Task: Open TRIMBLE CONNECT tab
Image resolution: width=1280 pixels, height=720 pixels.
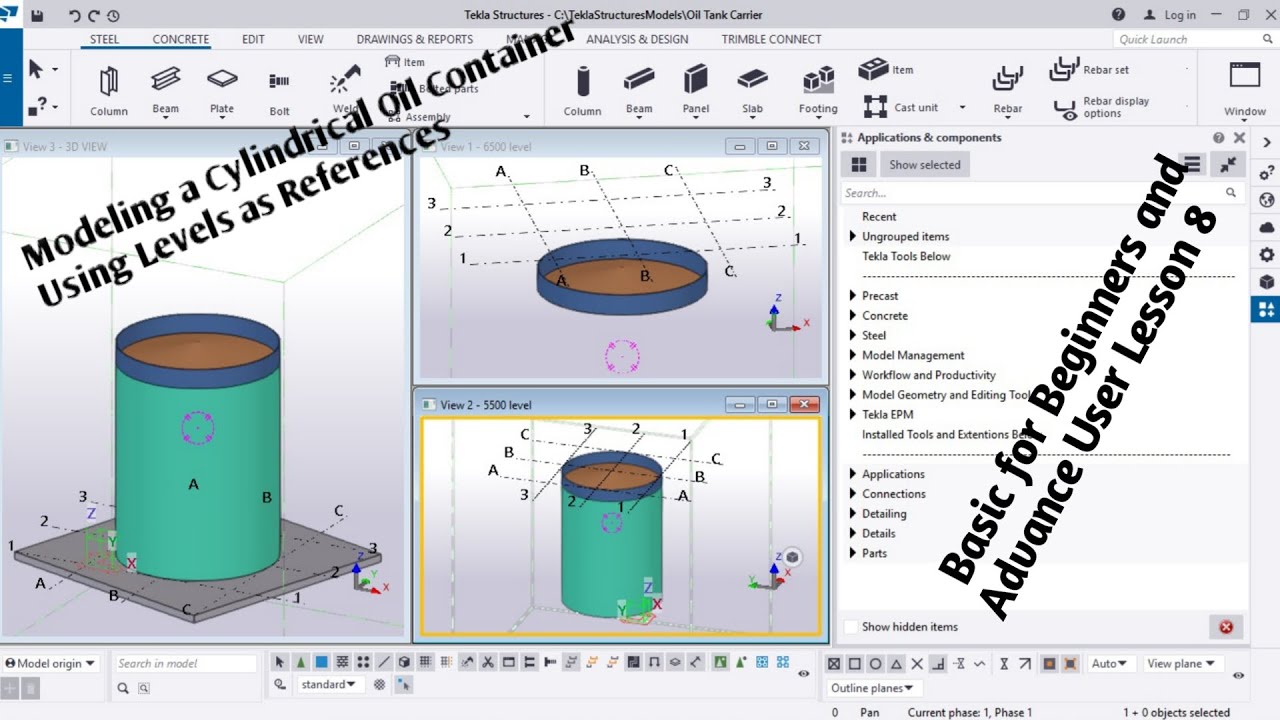Action: coord(771,39)
